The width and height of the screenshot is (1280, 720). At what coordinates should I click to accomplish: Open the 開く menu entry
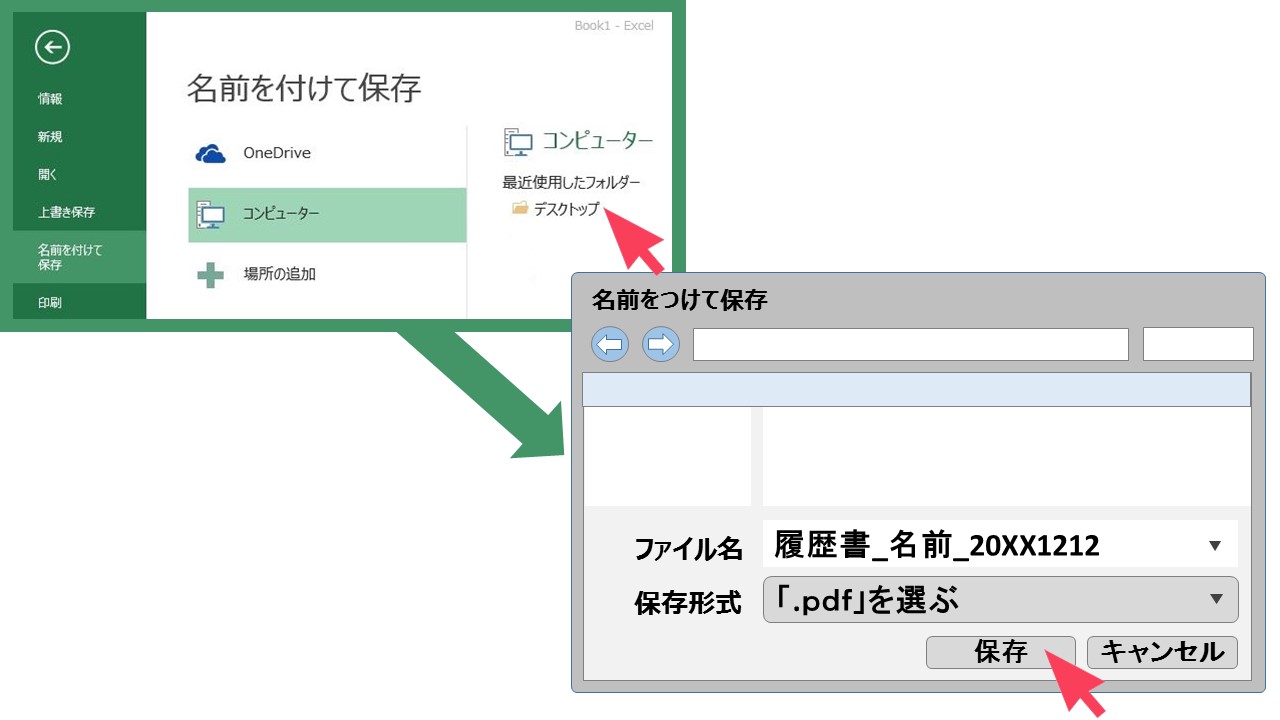pyautogui.click(x=48, y=175)
